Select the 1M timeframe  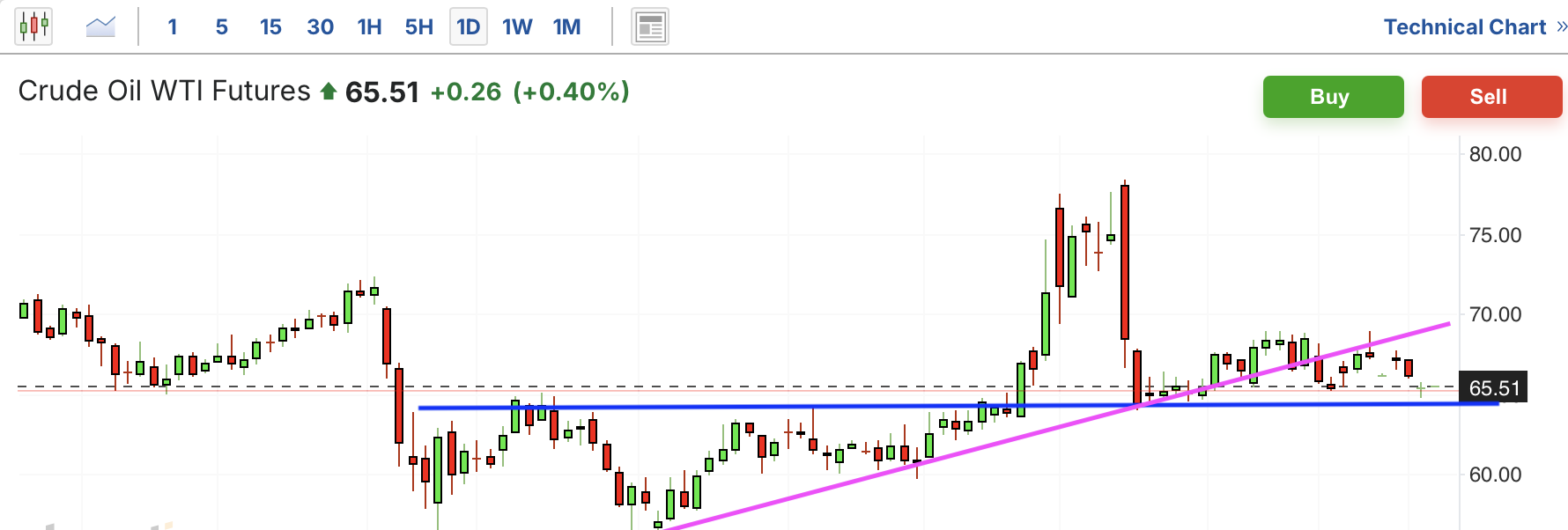pyautogui.click(x=566, y=26)
